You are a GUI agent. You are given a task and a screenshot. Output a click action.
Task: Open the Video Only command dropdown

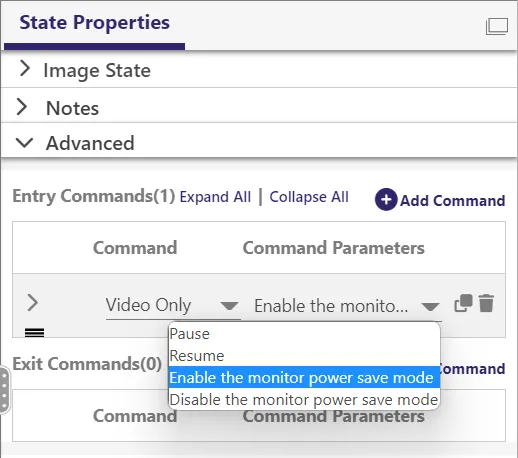click(173, 305)
